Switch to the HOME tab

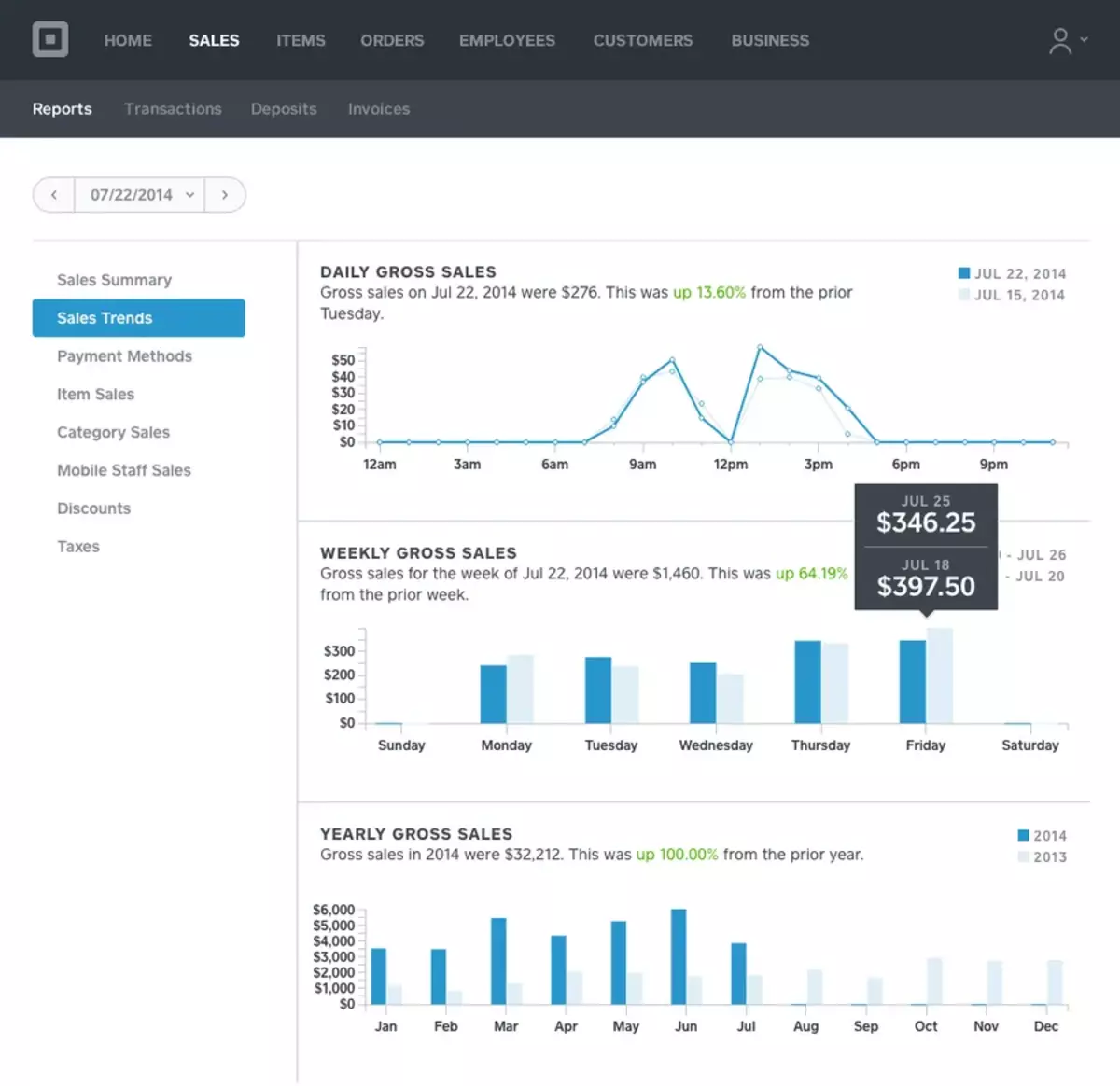click(128, 40)
